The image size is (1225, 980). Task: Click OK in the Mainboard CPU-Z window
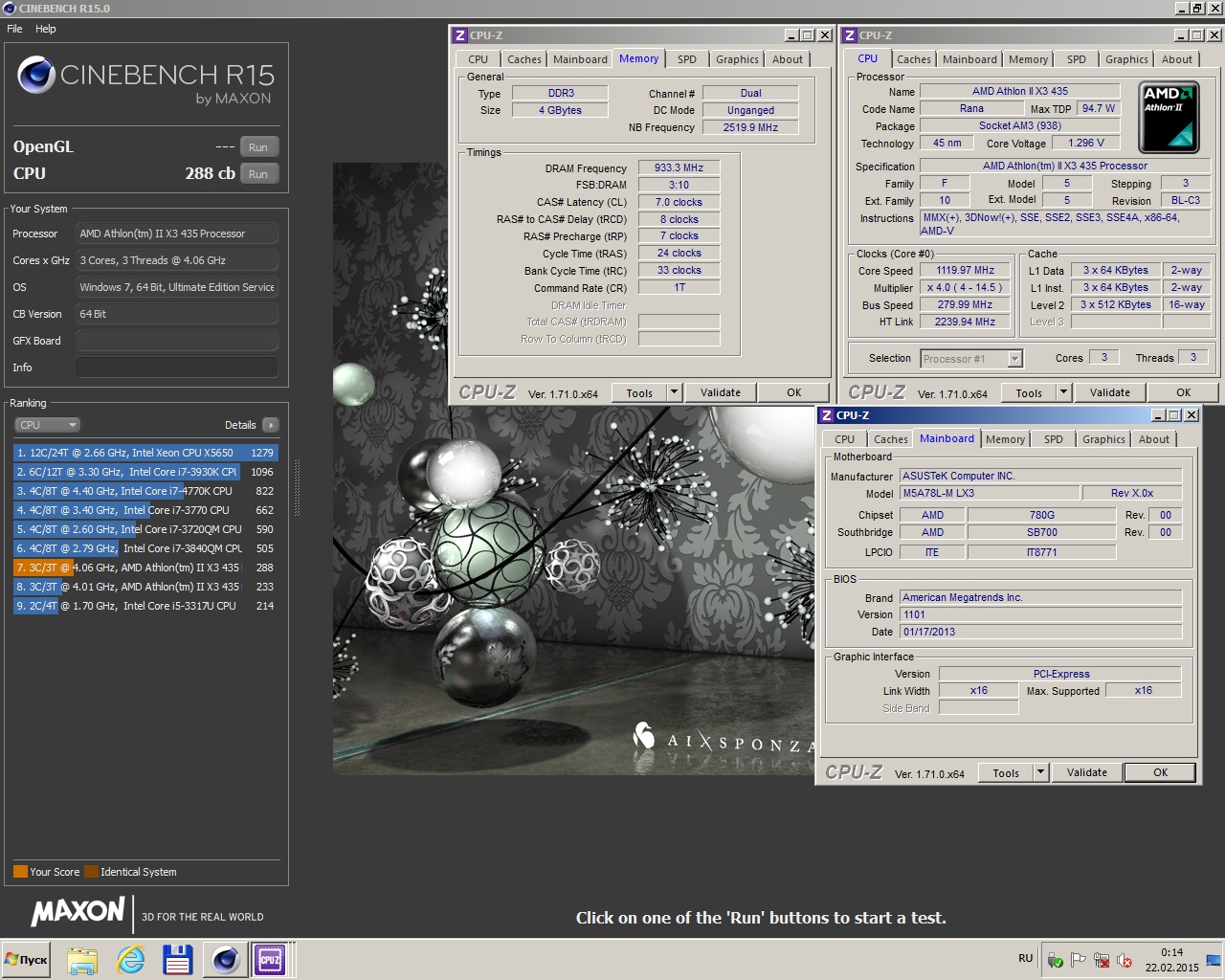tap(1161, 772)
